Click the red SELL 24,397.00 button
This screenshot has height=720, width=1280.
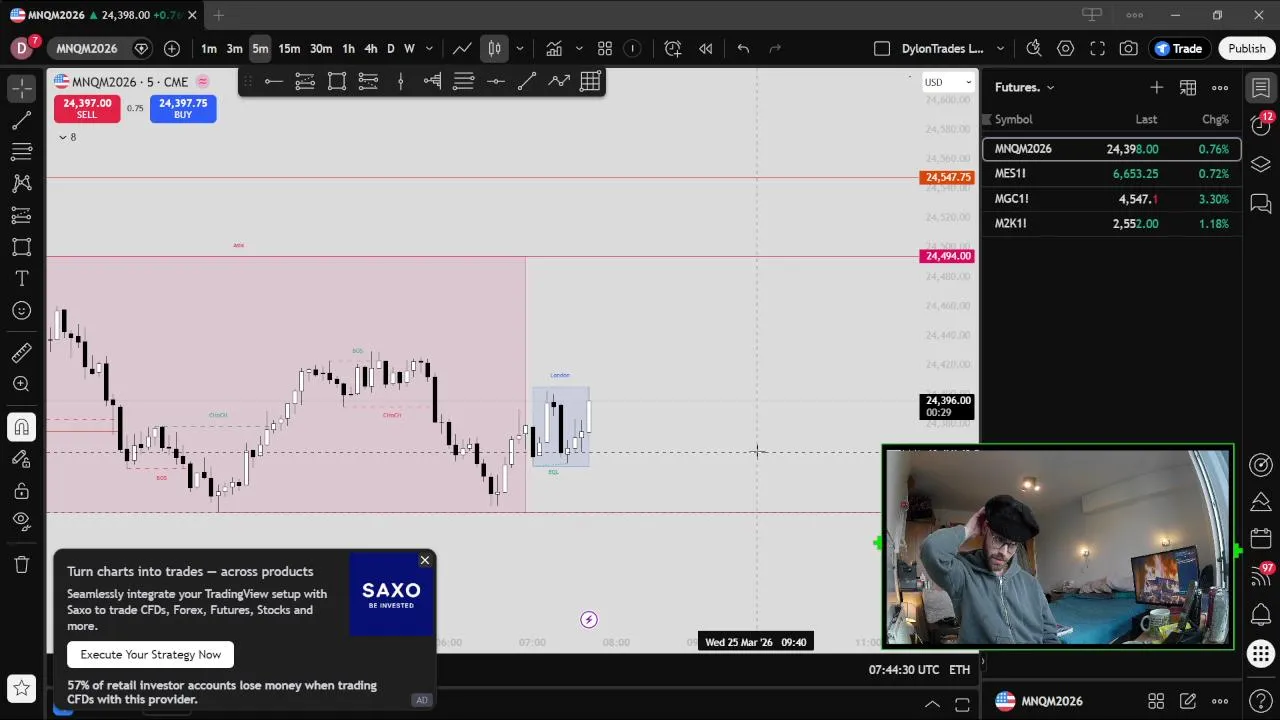pyautogui.click(x=87, y=108)
